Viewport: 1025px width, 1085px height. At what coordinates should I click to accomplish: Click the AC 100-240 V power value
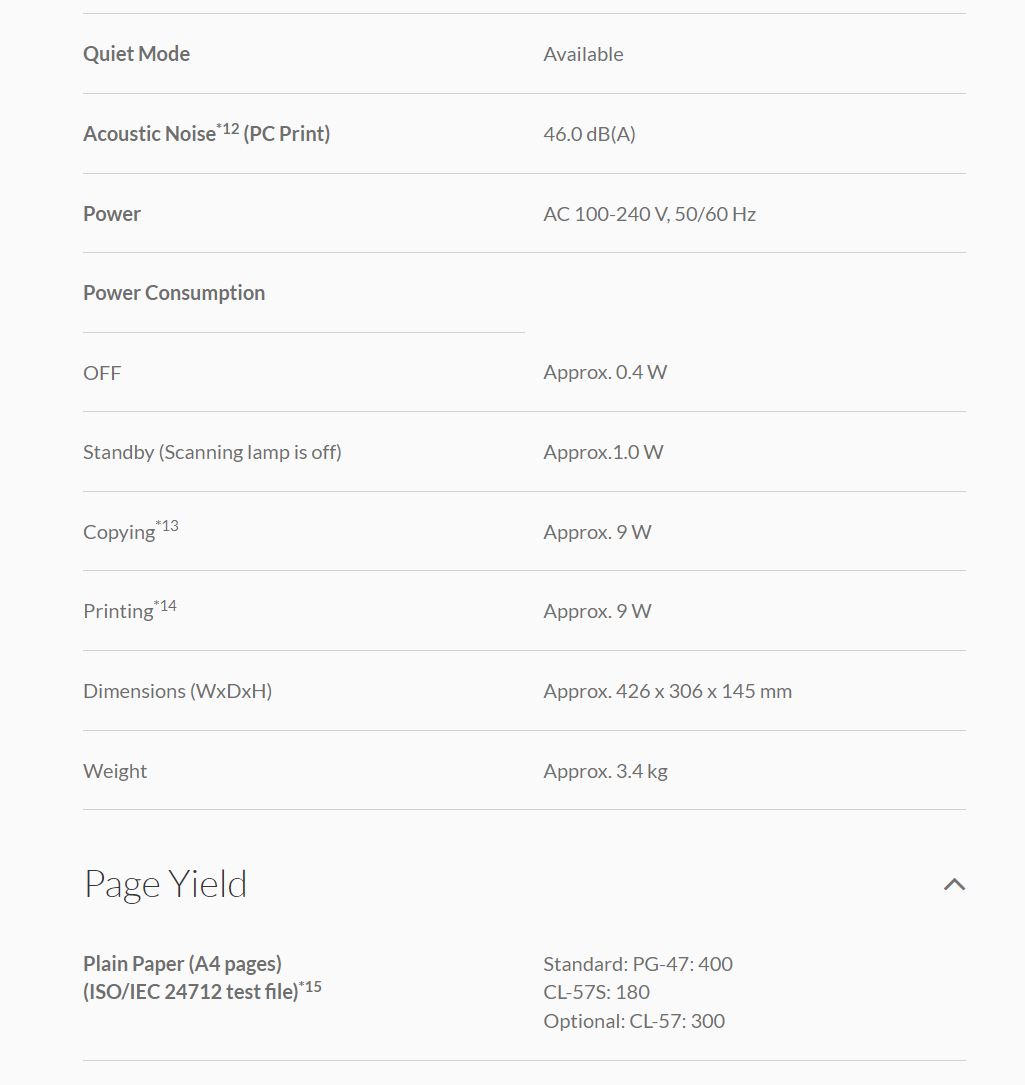[x=649, y=214]
